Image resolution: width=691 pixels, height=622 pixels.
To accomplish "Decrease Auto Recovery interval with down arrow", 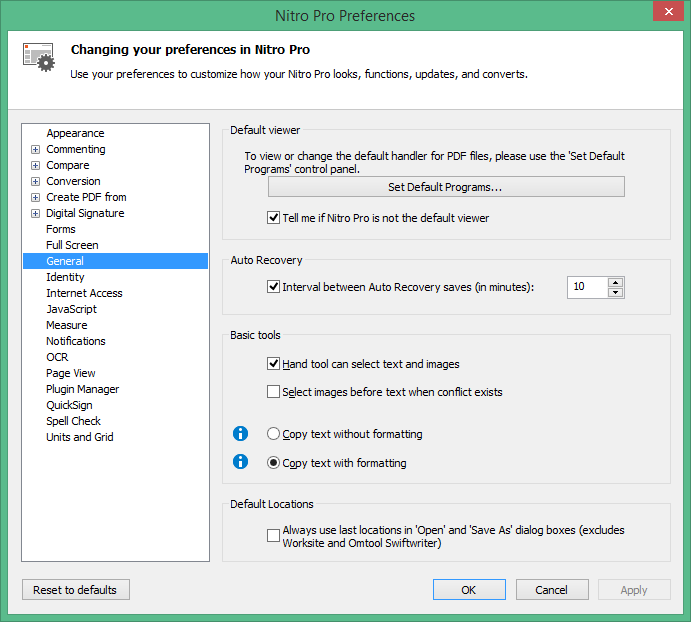I will [x=616, y=292].
